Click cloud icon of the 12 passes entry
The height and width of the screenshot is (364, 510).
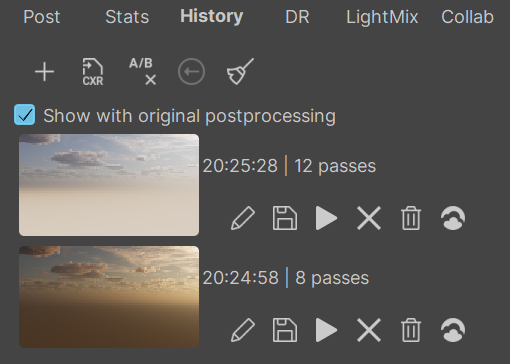click(453, 218)
